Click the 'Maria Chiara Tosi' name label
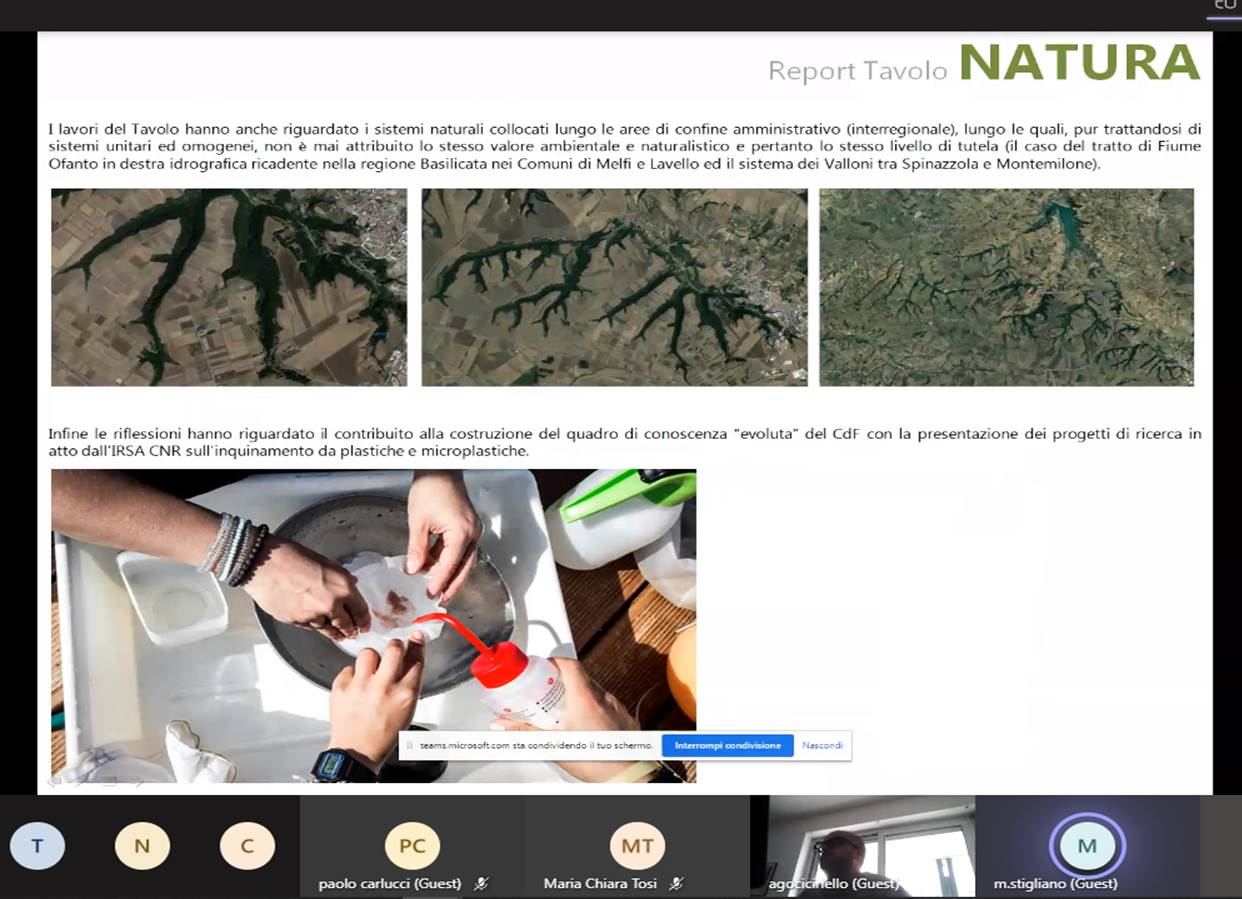This screenshot has height=899, width=1242. point(600,884)
